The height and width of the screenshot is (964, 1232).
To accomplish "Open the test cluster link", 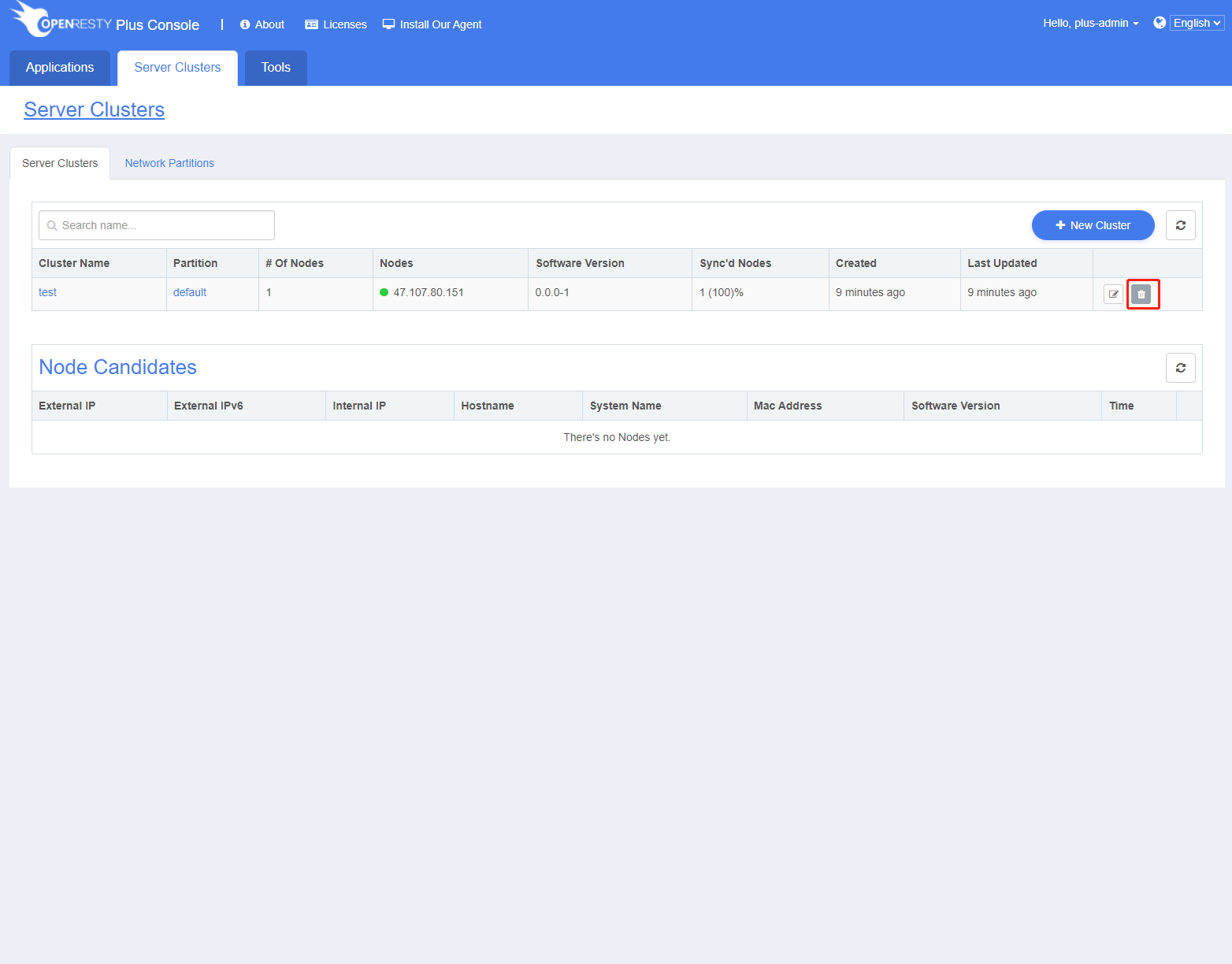I will 47,292.
